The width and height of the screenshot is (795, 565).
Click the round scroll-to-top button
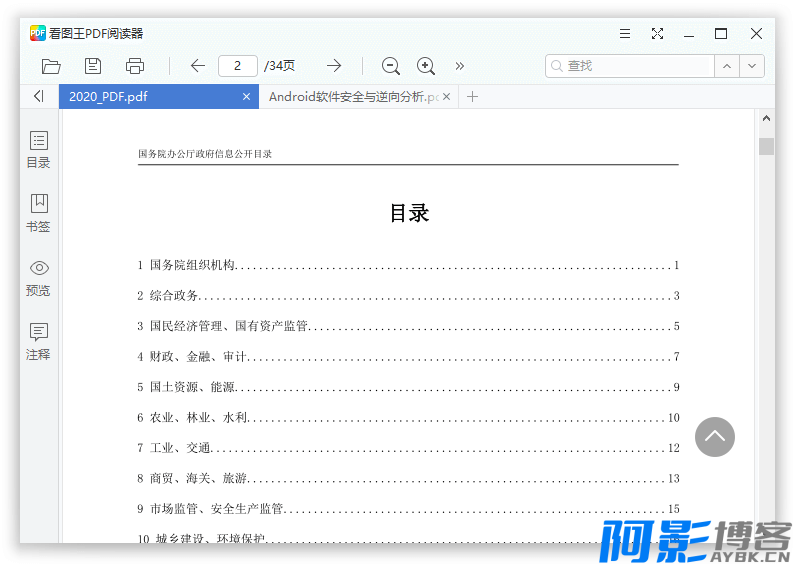coord(715,437)
